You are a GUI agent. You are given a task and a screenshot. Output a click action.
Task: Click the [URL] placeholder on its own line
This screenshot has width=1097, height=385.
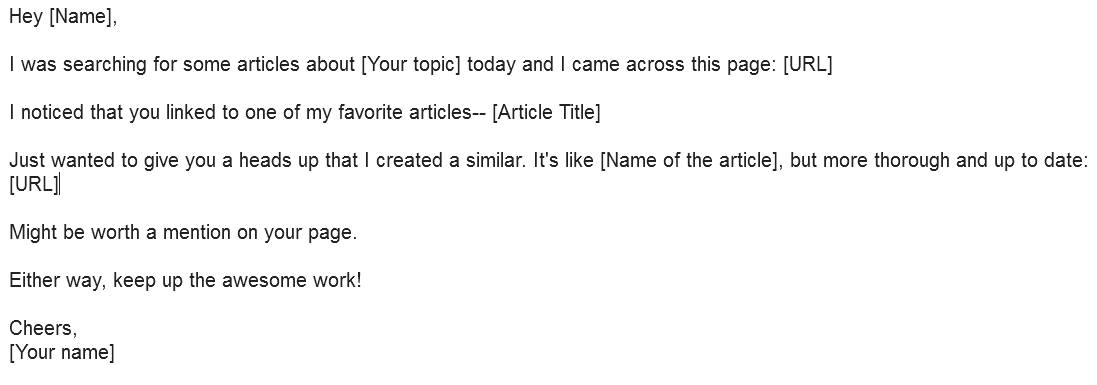pos(34,184)
